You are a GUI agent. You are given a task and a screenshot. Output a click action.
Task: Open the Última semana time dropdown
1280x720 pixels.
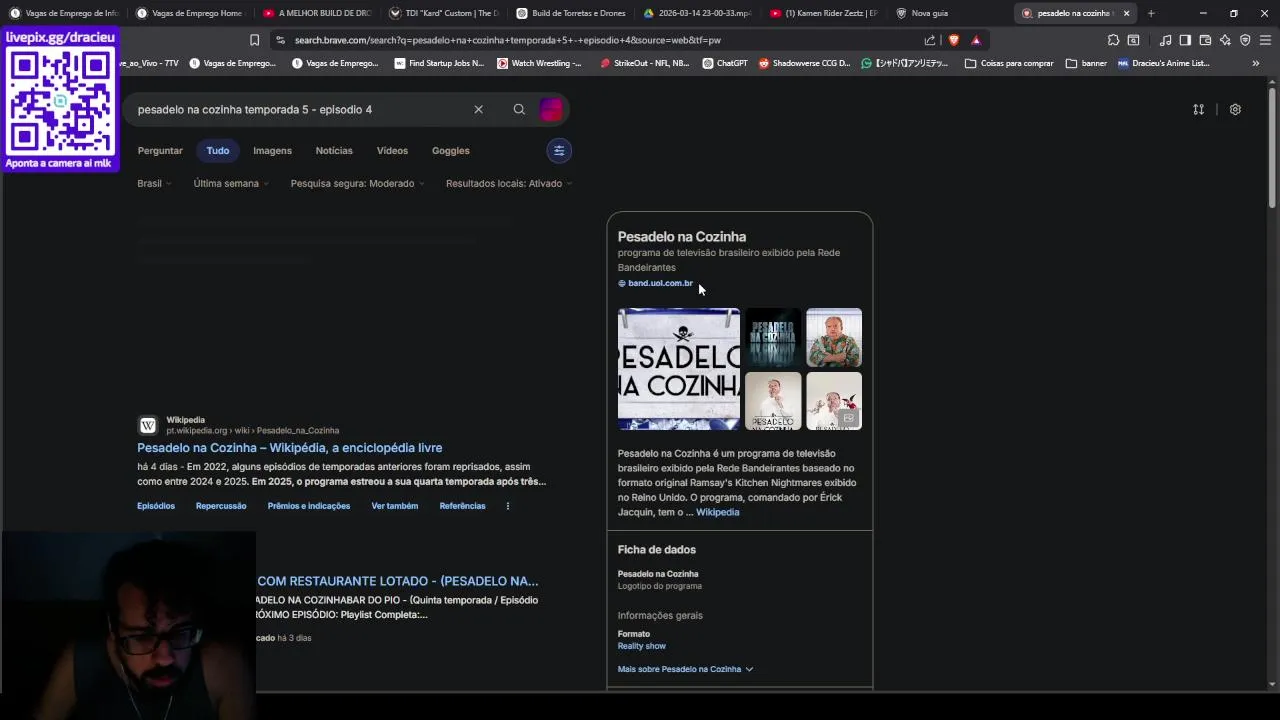tap(232, 183)
